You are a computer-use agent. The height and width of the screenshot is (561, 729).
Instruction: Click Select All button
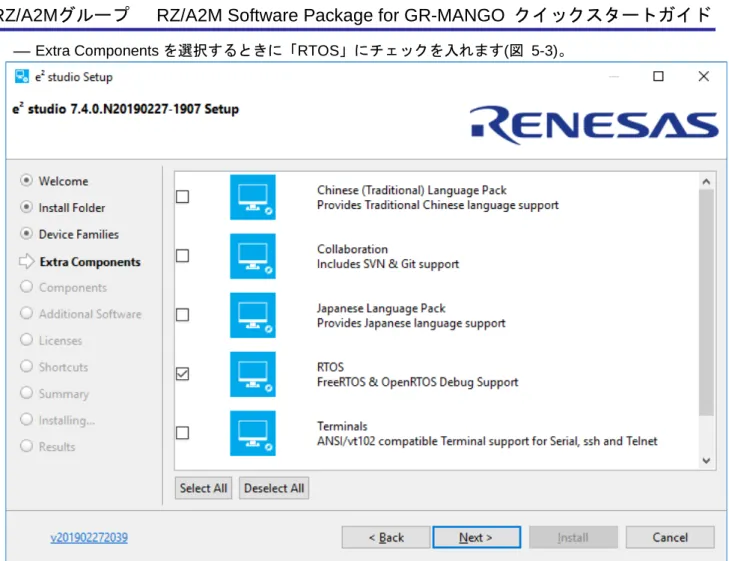203,488
